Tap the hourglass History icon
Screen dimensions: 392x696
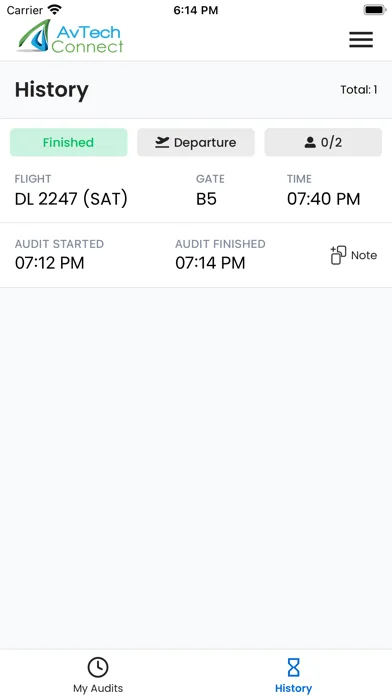pyautogui.click(x=293, y=668)
